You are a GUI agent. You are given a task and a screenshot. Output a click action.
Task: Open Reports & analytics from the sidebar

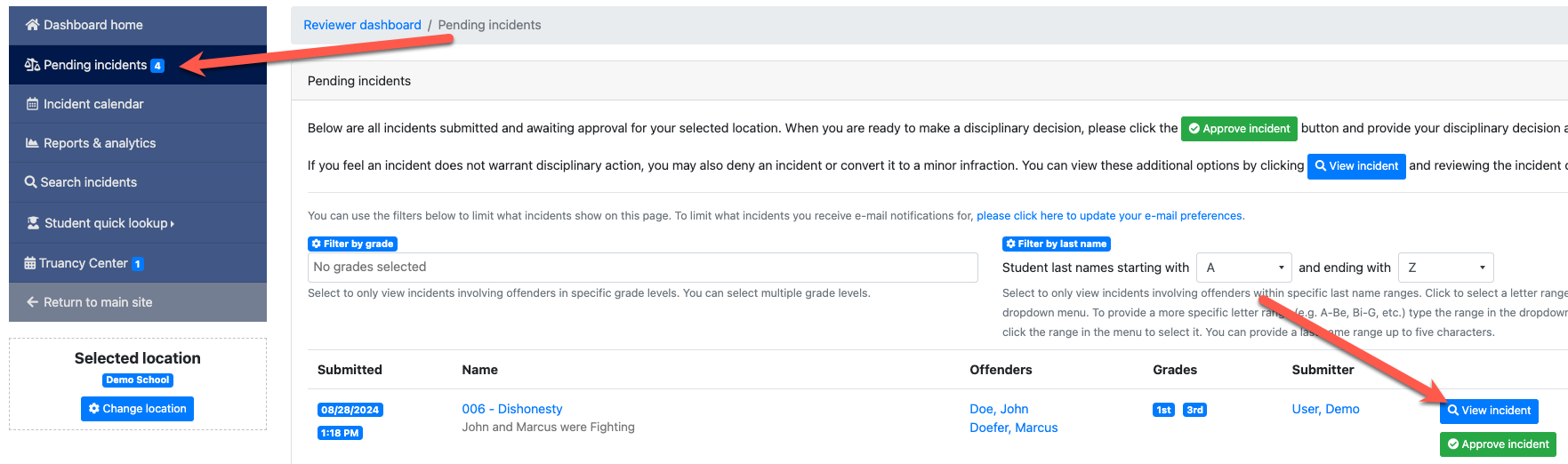coord(99,143)
